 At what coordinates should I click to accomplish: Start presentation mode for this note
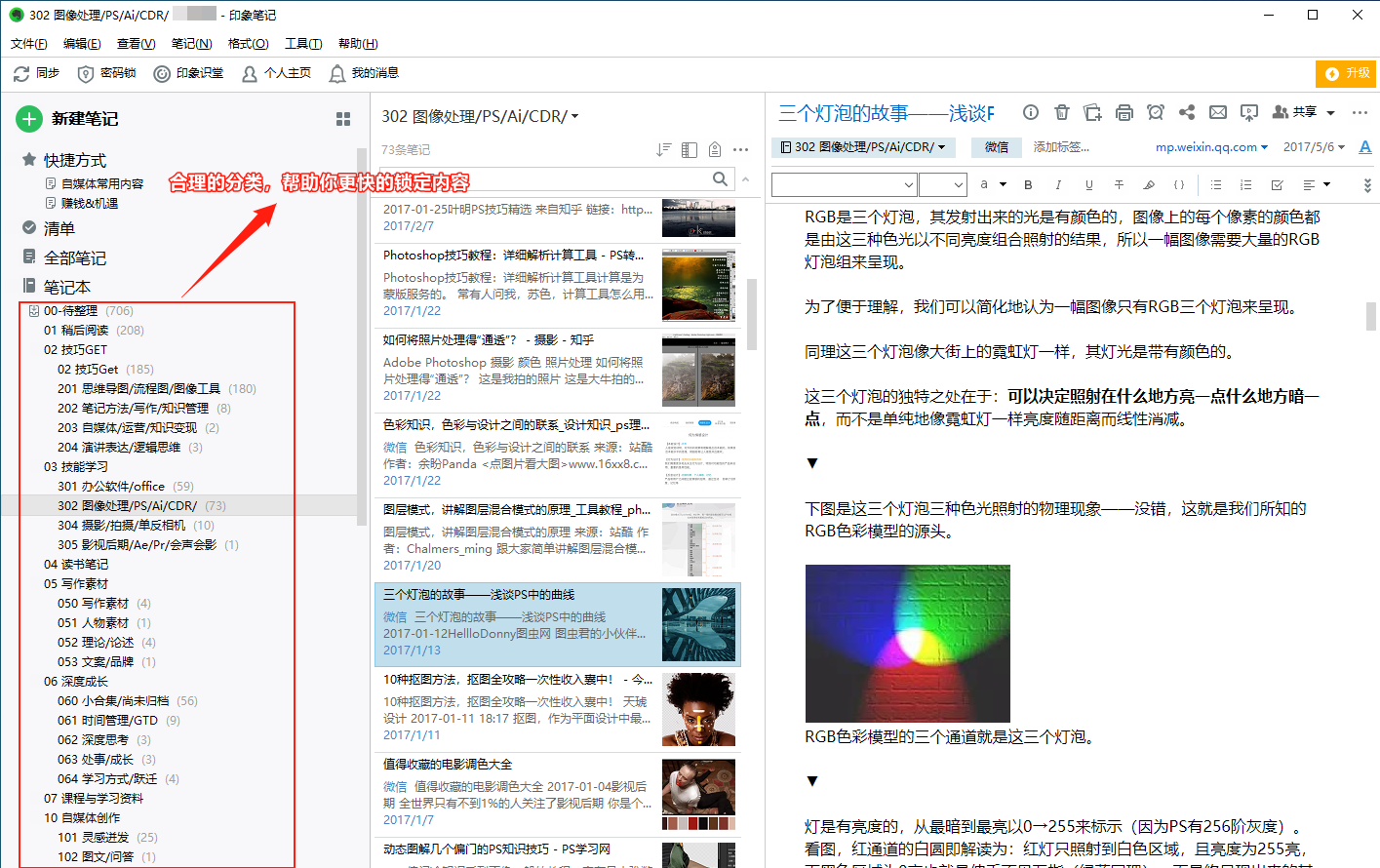pos(1249,112)
